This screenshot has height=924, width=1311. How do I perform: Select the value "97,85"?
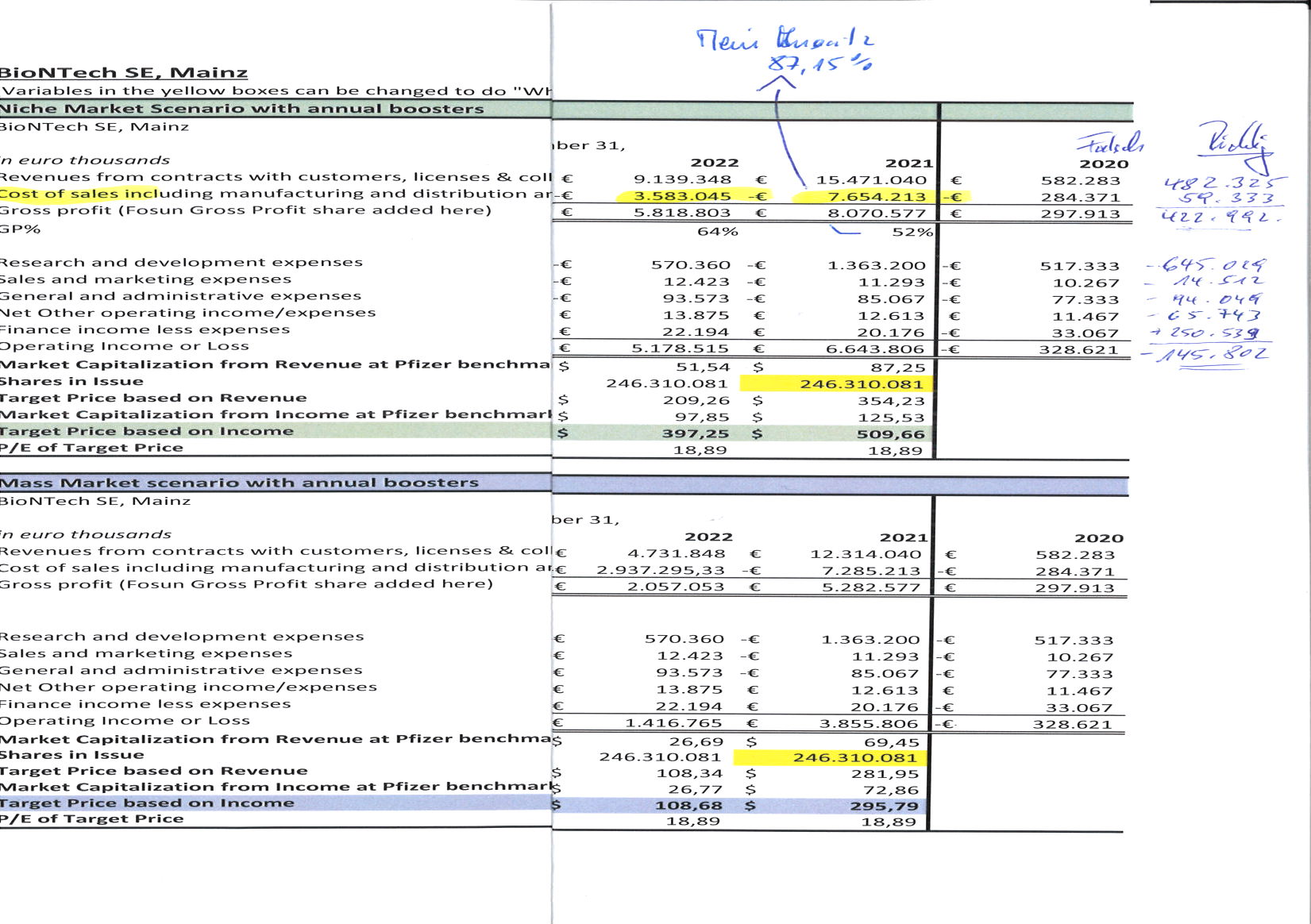click(x=703, y=417)
